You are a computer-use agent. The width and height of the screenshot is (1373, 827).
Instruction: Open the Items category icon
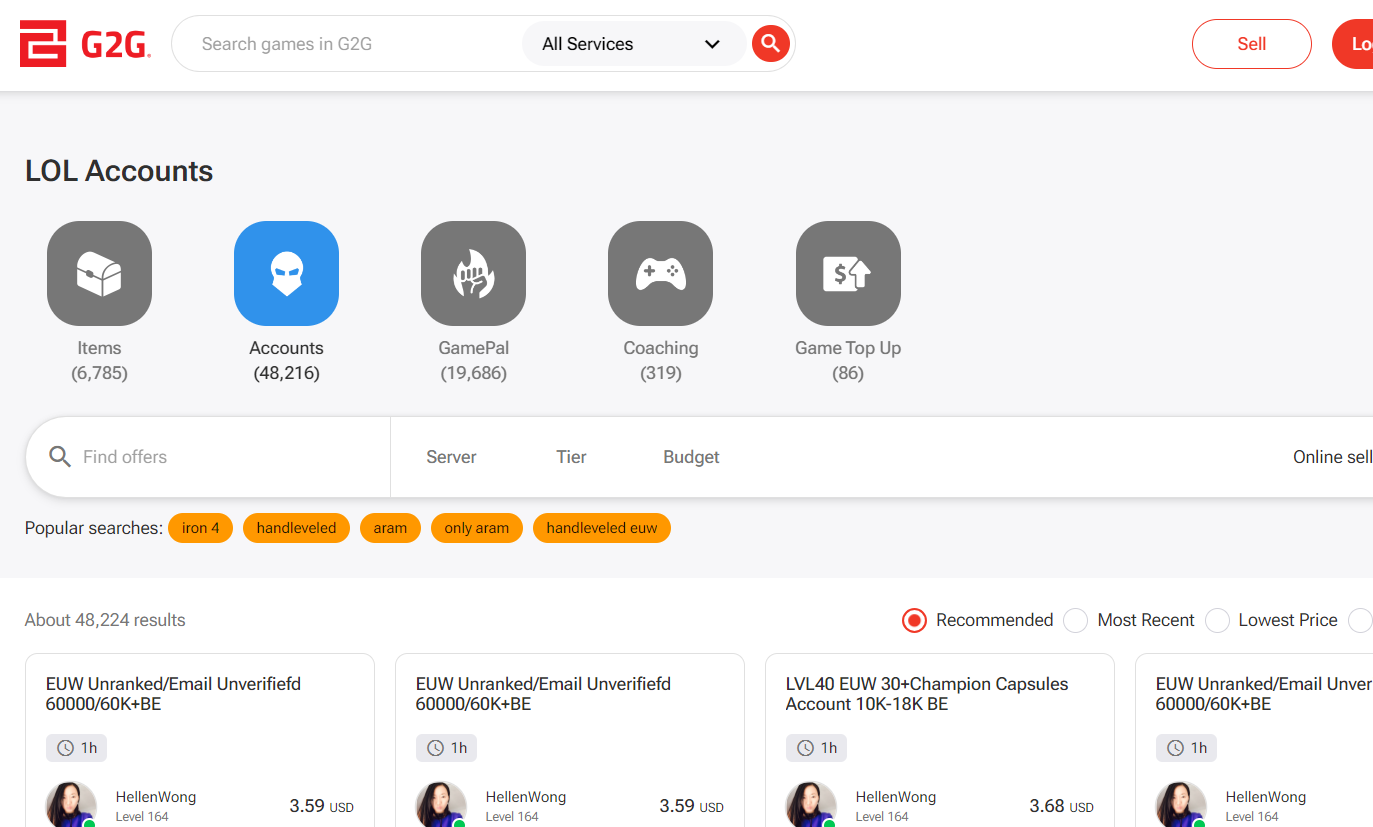(x=99, y=273)
